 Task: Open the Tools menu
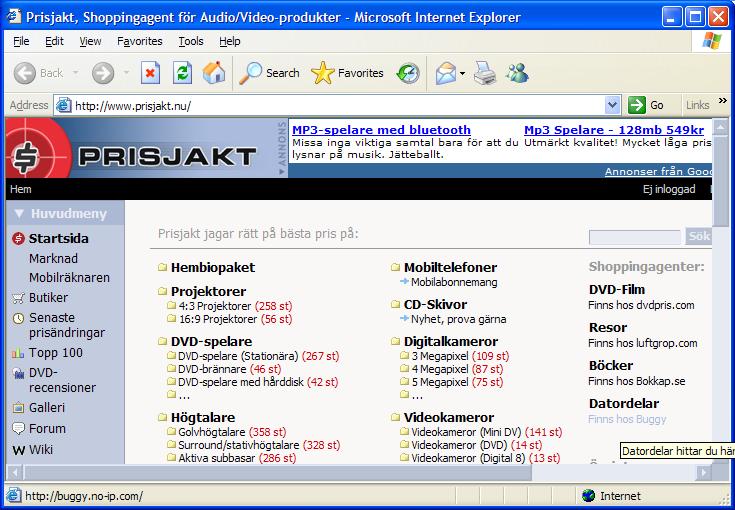pyautogui.click(x=191, y=41)
